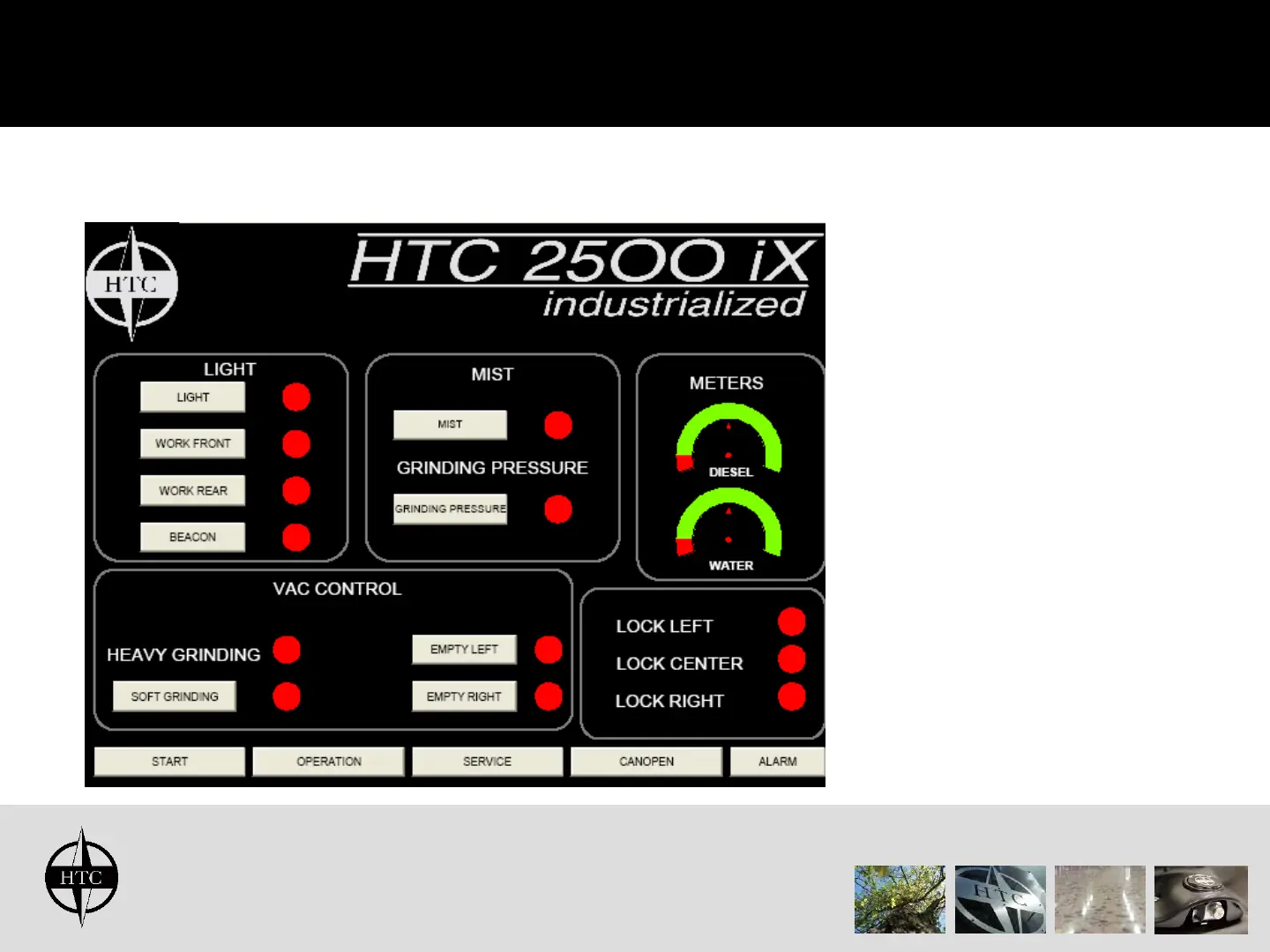Click the HTC compass logo in panel
This screenshot has width=1270, height=952.
[132, 283]
